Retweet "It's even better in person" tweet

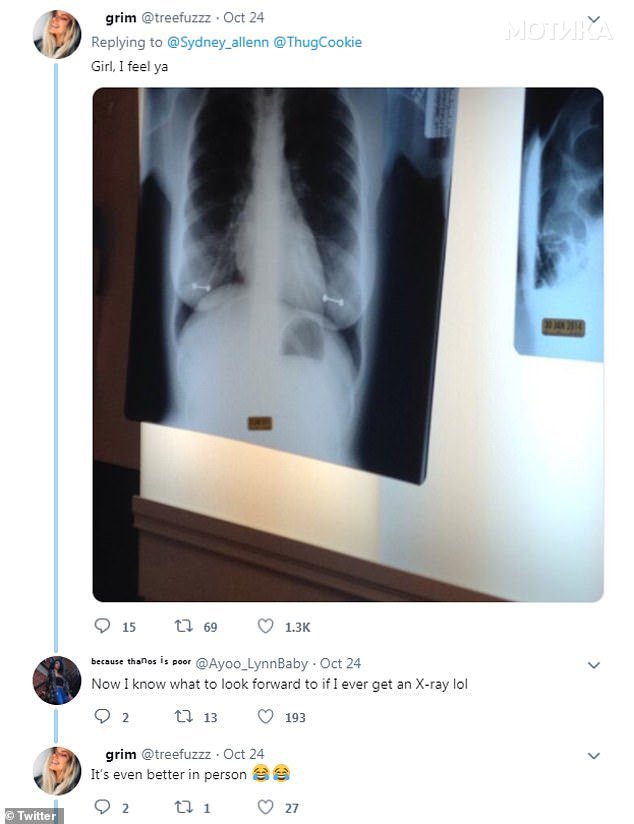[183, 807]
